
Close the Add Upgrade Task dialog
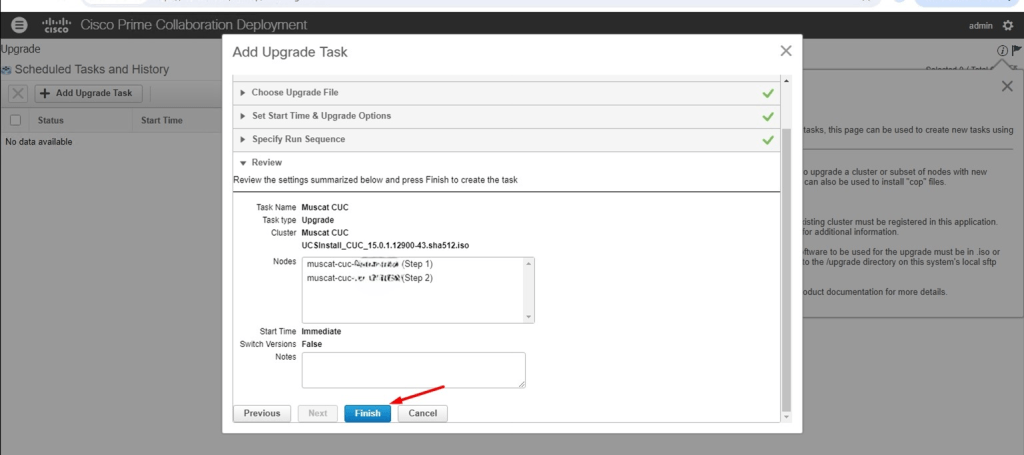click(x=786, y=51)
